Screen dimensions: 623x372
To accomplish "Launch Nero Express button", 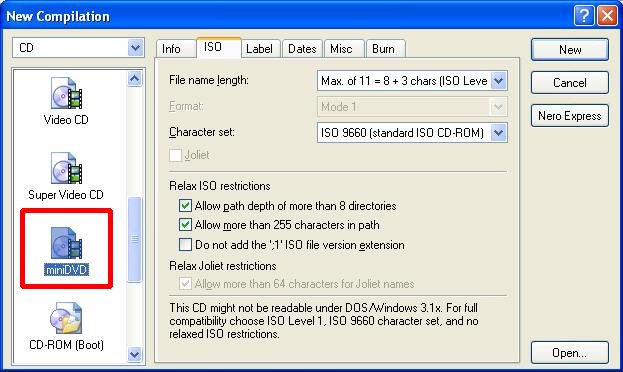I will (570, 116).
